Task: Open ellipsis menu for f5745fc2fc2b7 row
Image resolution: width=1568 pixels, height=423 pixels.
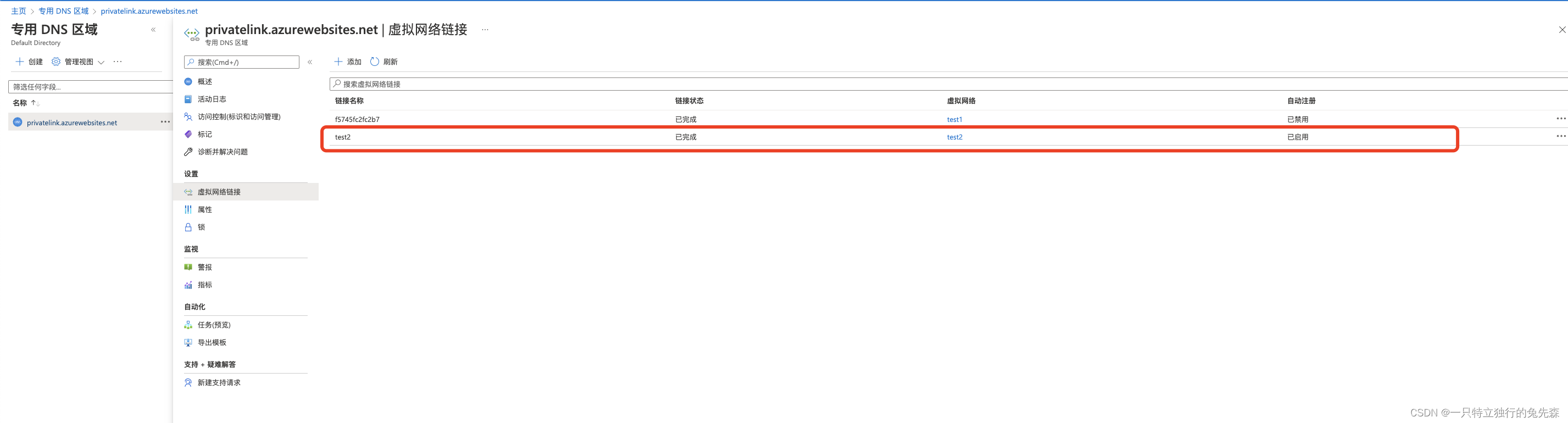Action: coord(1561,118)
